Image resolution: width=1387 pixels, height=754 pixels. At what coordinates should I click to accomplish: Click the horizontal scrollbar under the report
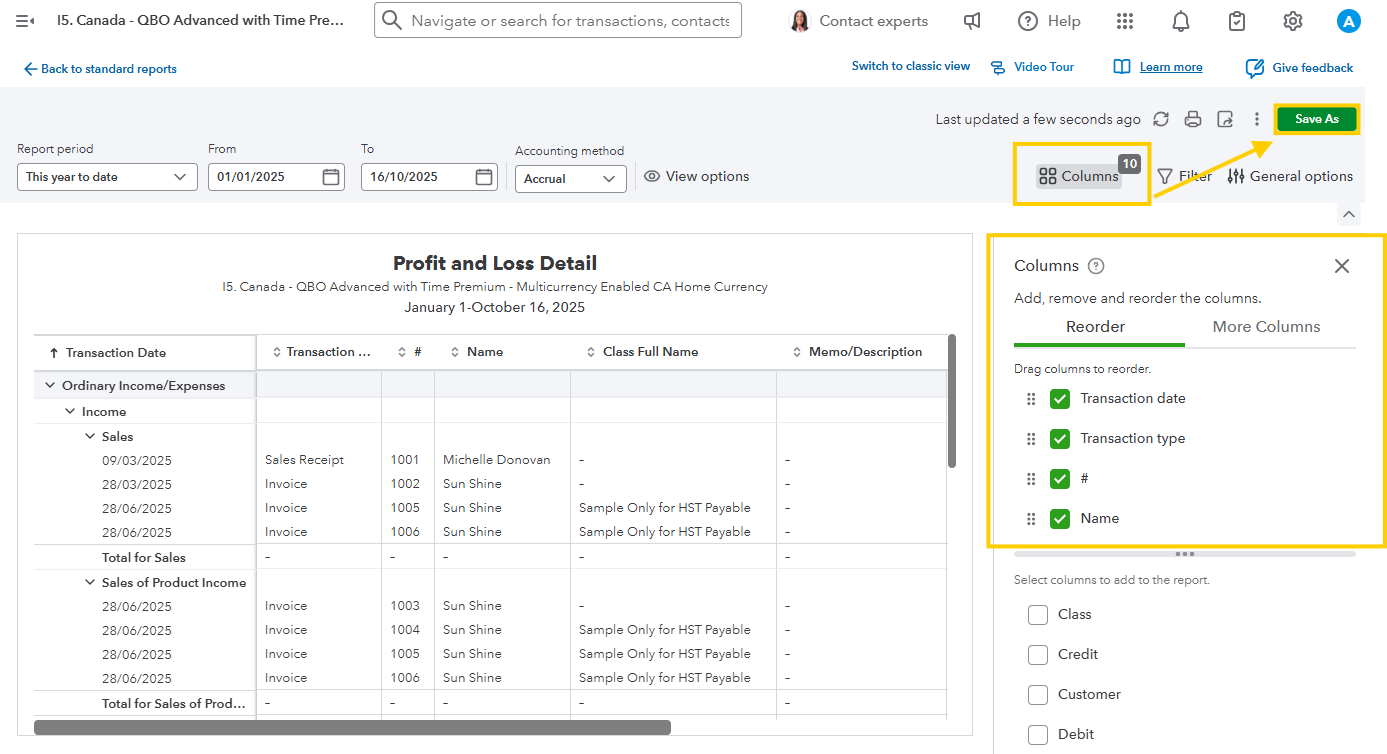click(352, 727)
